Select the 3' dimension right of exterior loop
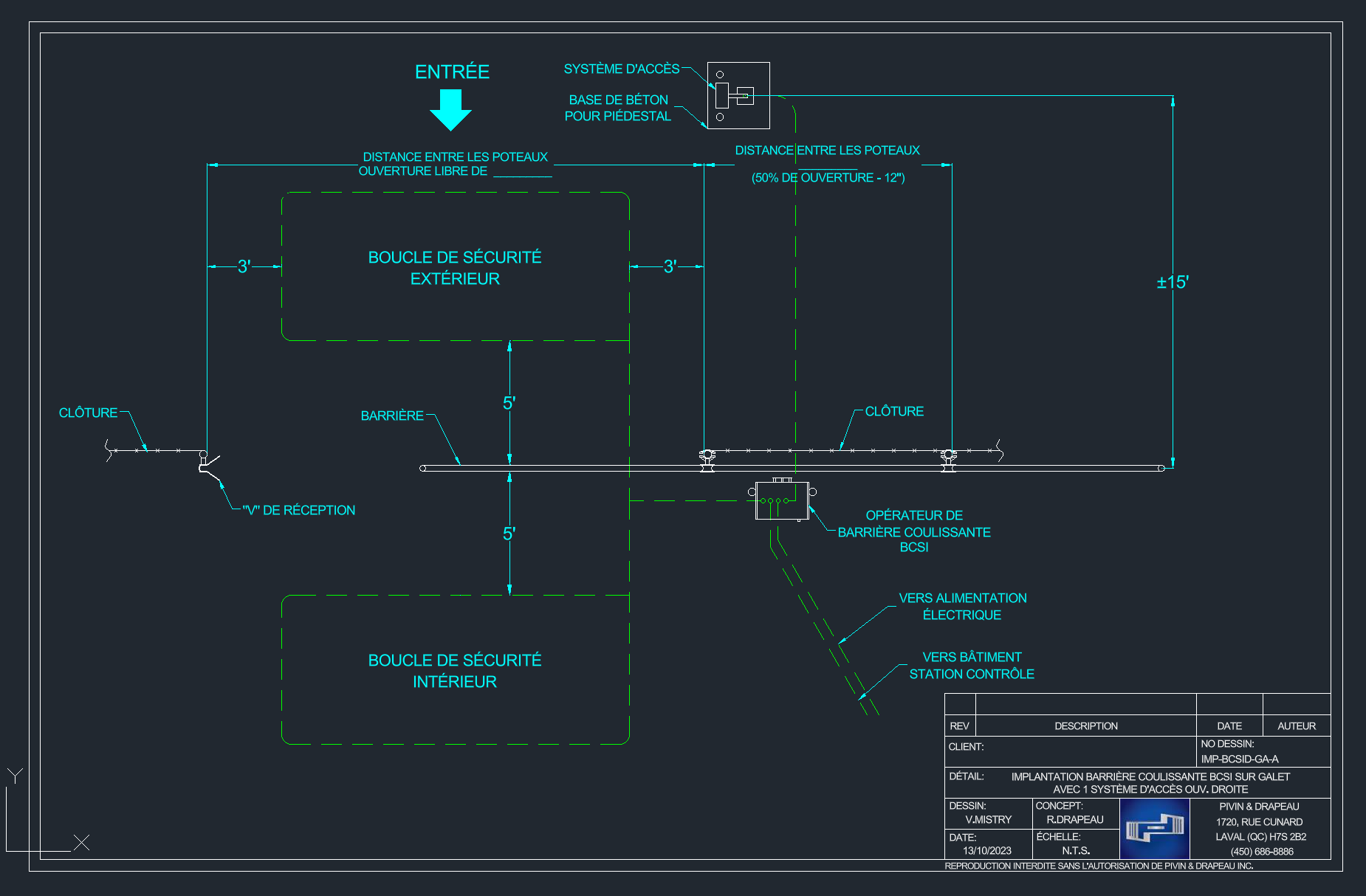The height and width of the screenshot is (896, 1366). [x=670, y=266]
